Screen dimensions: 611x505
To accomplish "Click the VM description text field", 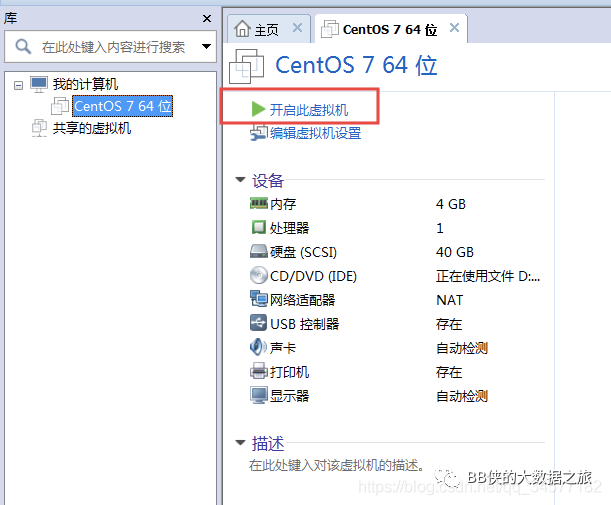I will coord(337,465).
